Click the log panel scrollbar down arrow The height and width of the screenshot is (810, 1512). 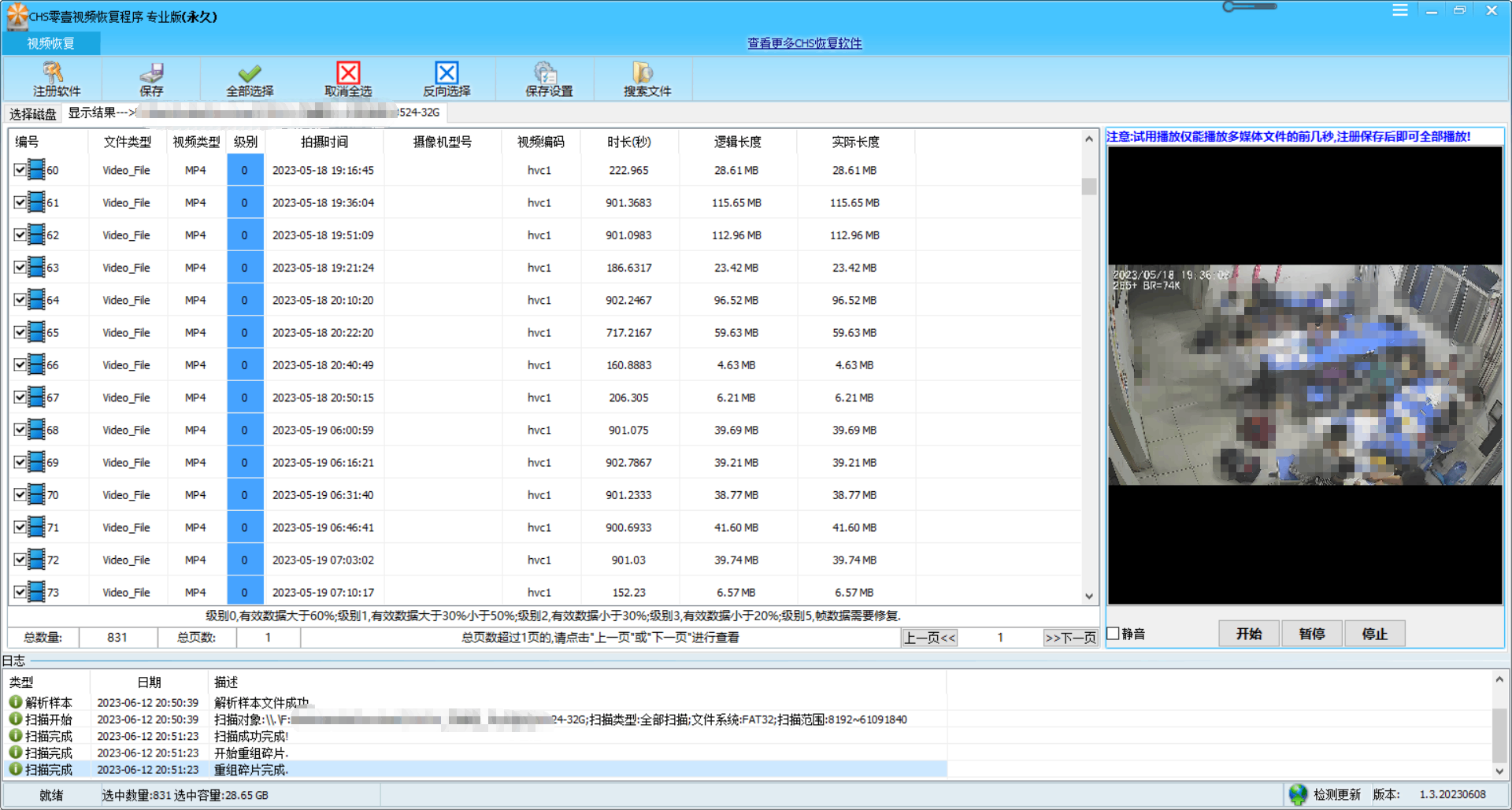coord(1499,771)
